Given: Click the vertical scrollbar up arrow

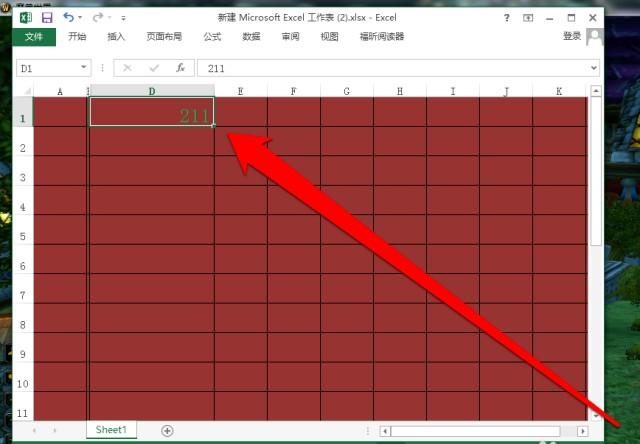Looking at the screenshot, I should (596, 91).
